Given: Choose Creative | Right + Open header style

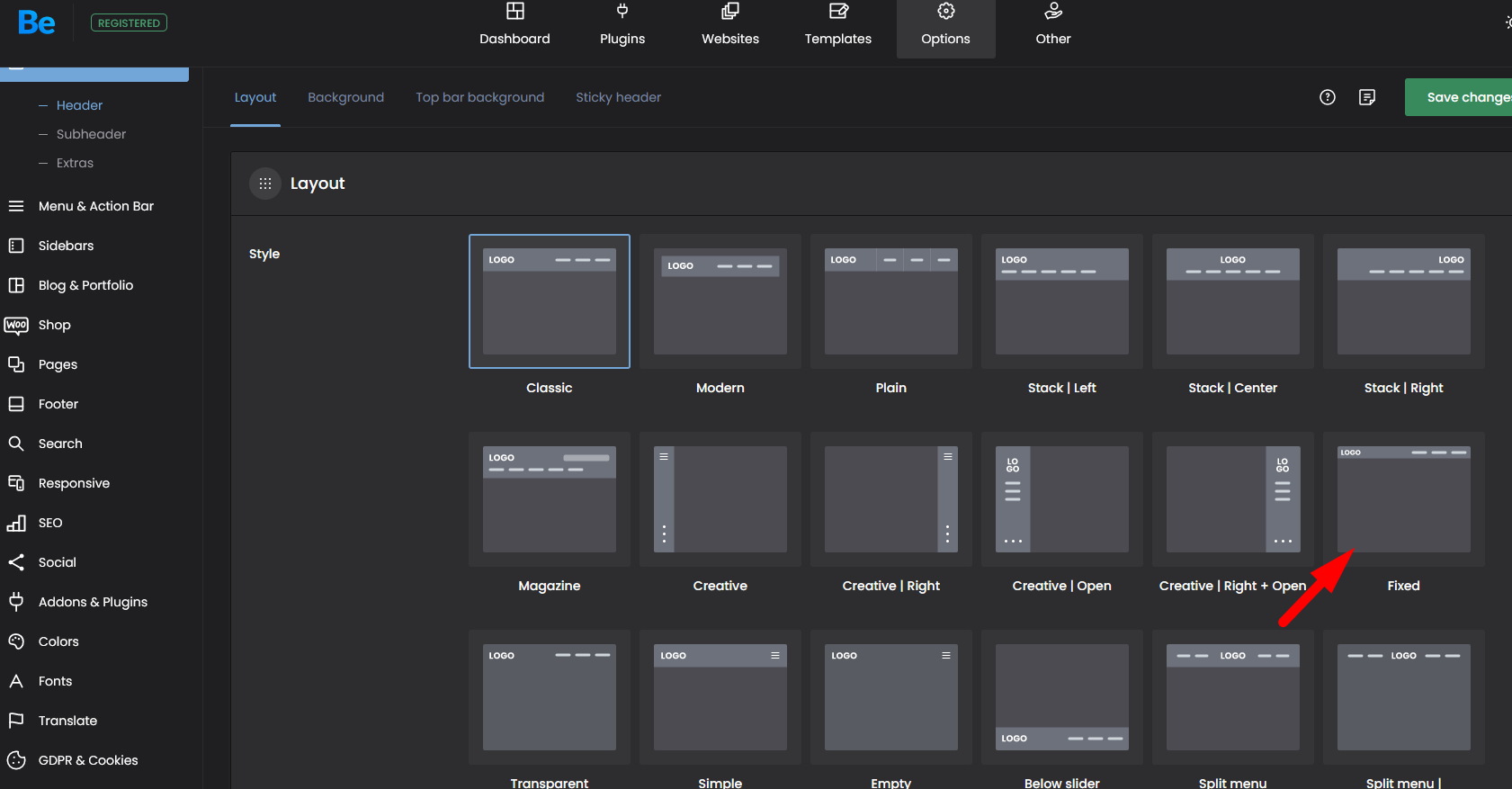Looking at the screenshot, I should [x=1233, y=499].
